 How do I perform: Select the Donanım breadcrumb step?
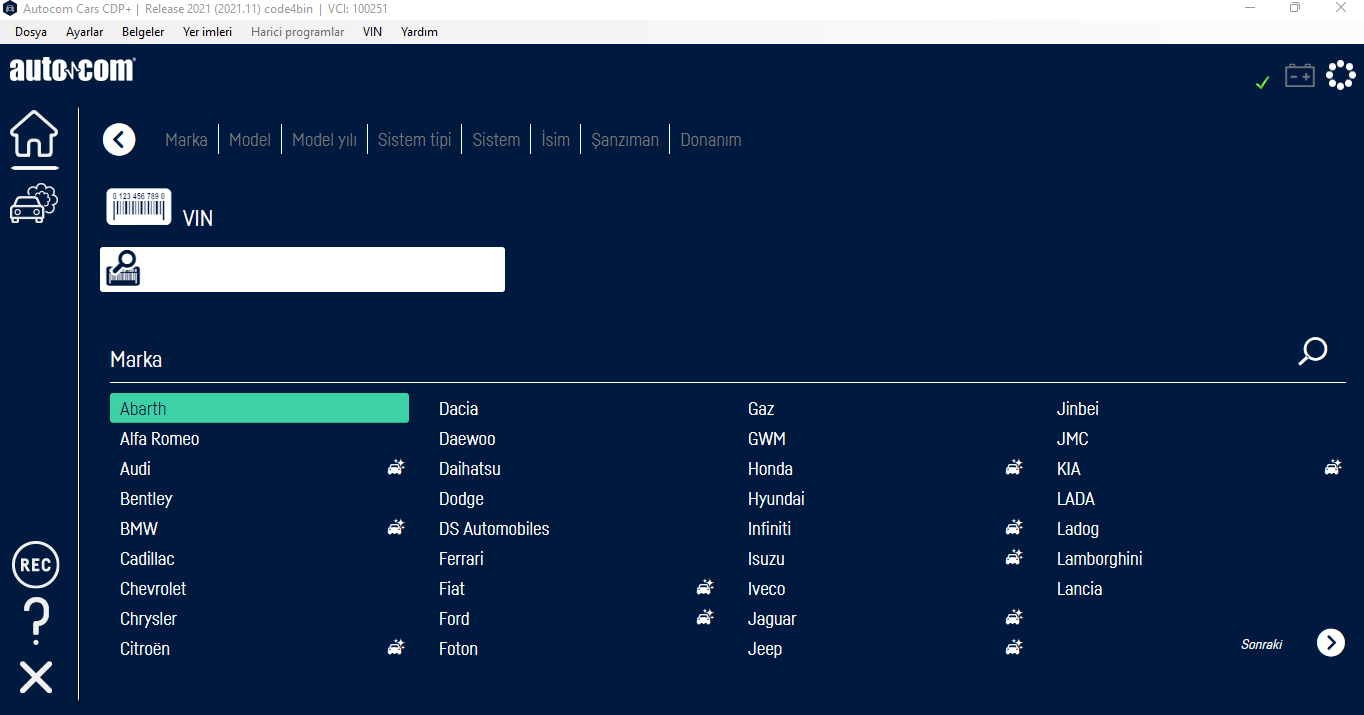pos(711,140)
